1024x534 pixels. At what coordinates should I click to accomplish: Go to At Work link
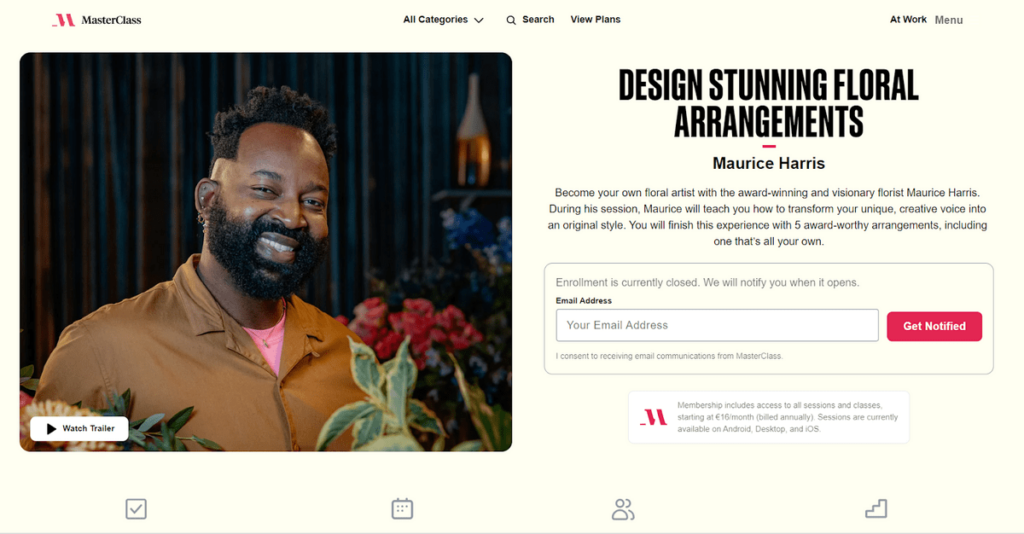(908, 20)
